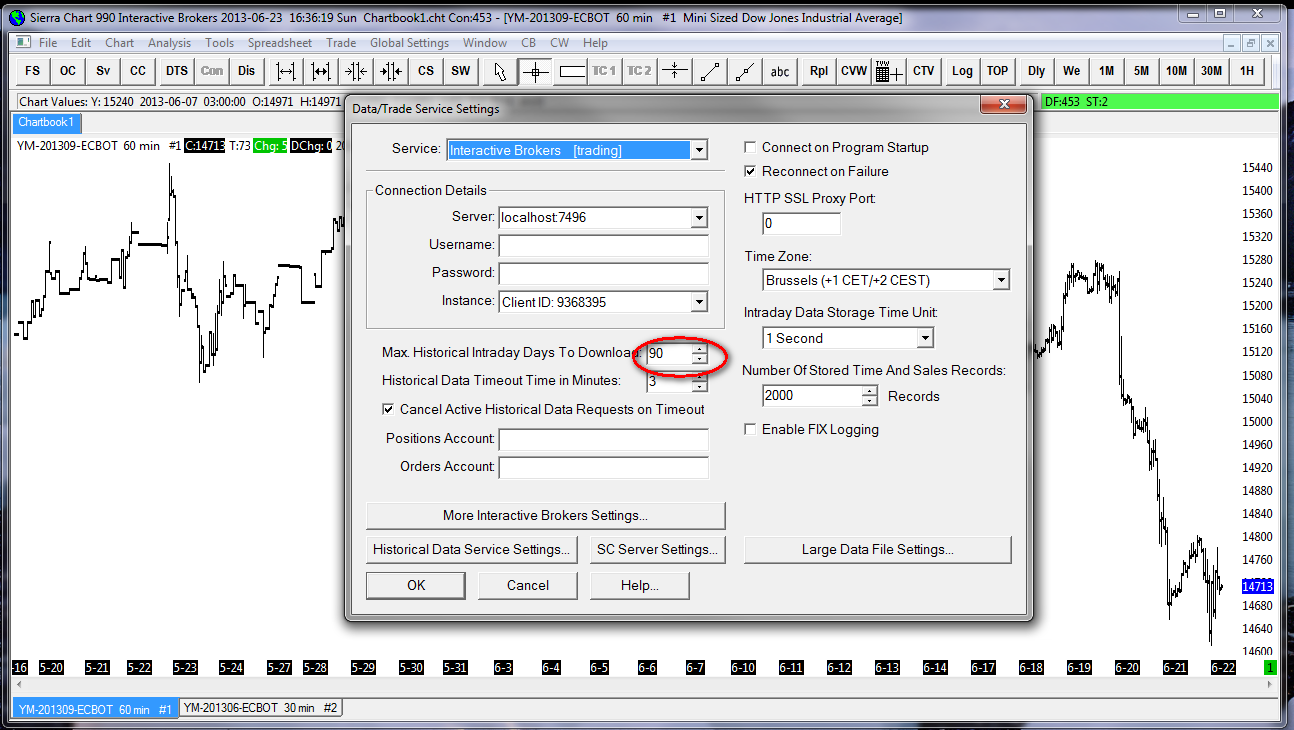Viewport: 1294px width, 730px height.
Task: Select the Chartbook1 tab
Action: click(x=45, y=122)
